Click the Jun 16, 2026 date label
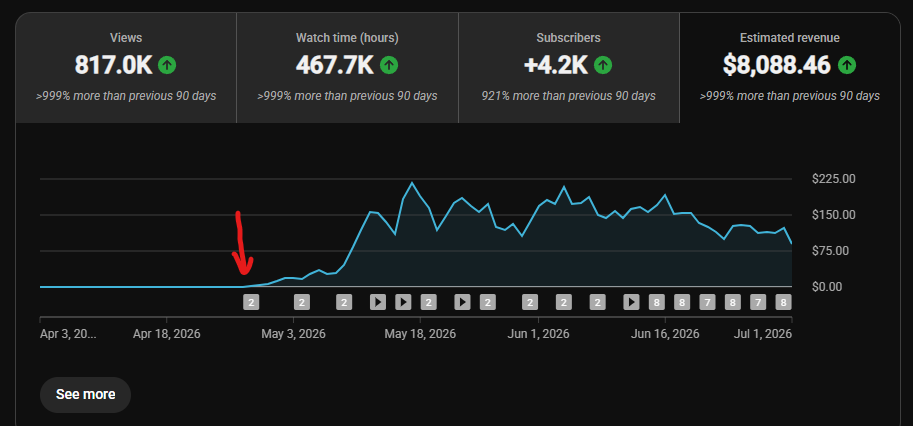Image resolution: width=913 pixels, height=426 pixels. point(665,334)
